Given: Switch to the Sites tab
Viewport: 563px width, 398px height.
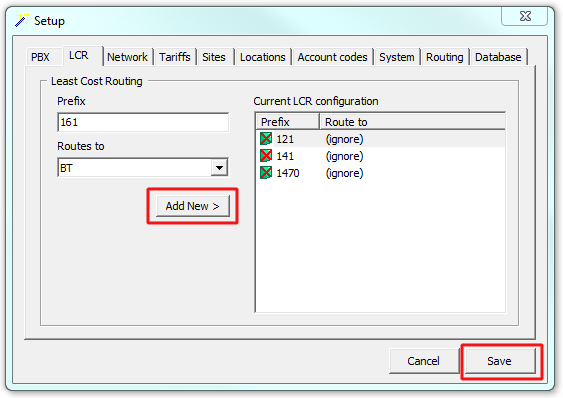Looking at the screenshot, I should coord(214,57).
